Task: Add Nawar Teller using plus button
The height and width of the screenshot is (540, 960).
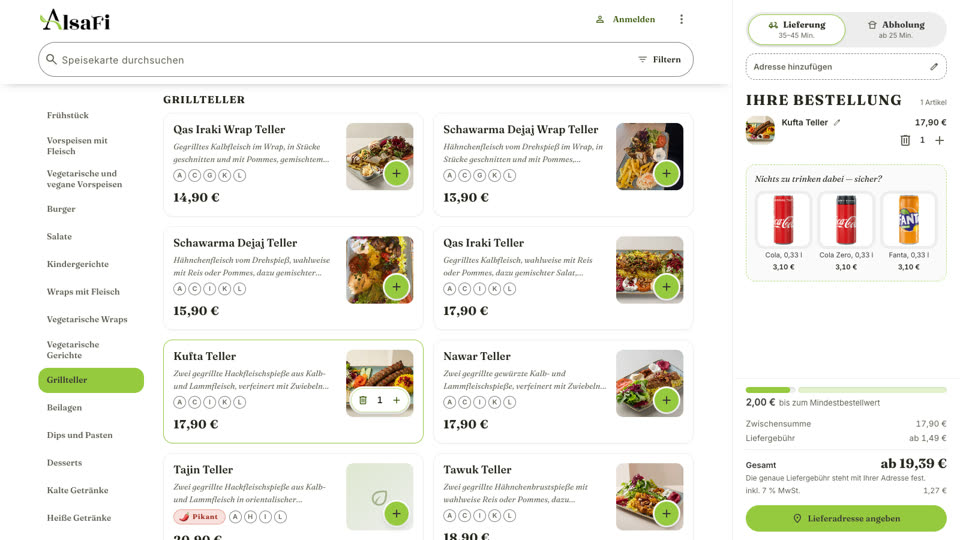Action: (x=666, y=400)
